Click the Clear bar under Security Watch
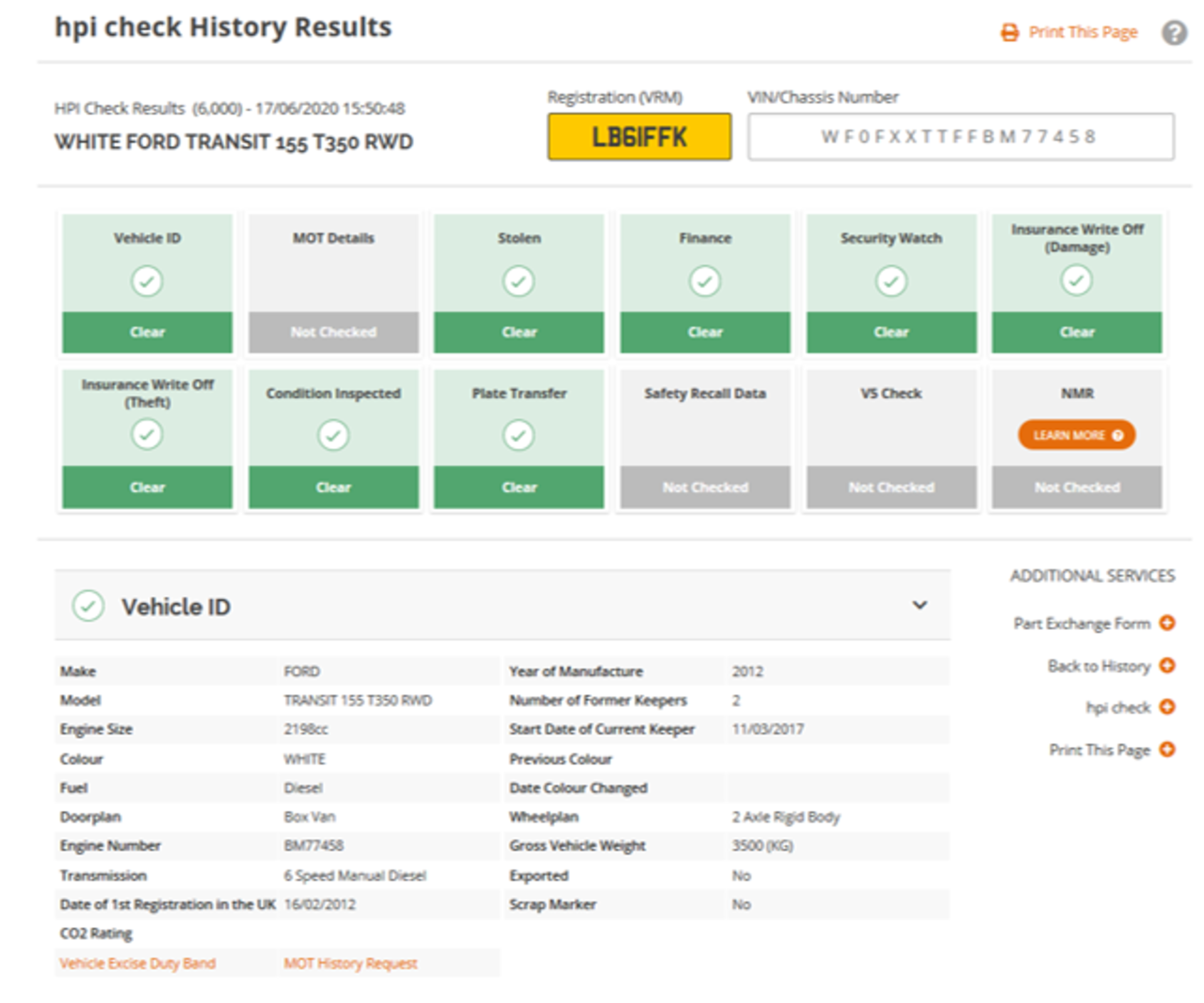Viewport: 1204px width, 1003px height. [x=891, y=332]
